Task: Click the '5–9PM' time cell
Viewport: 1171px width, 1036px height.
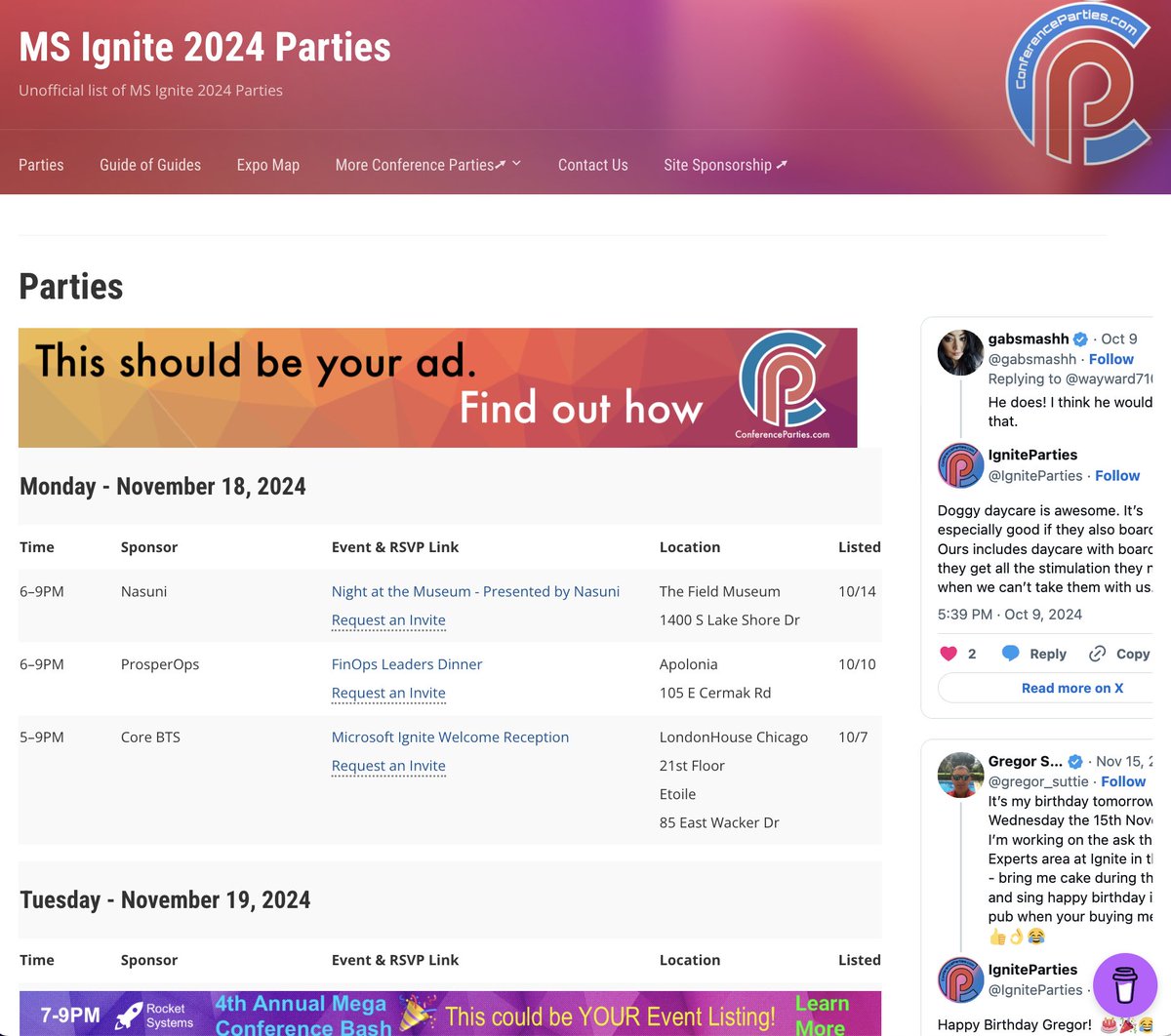Action: click(x=42, y=737)
